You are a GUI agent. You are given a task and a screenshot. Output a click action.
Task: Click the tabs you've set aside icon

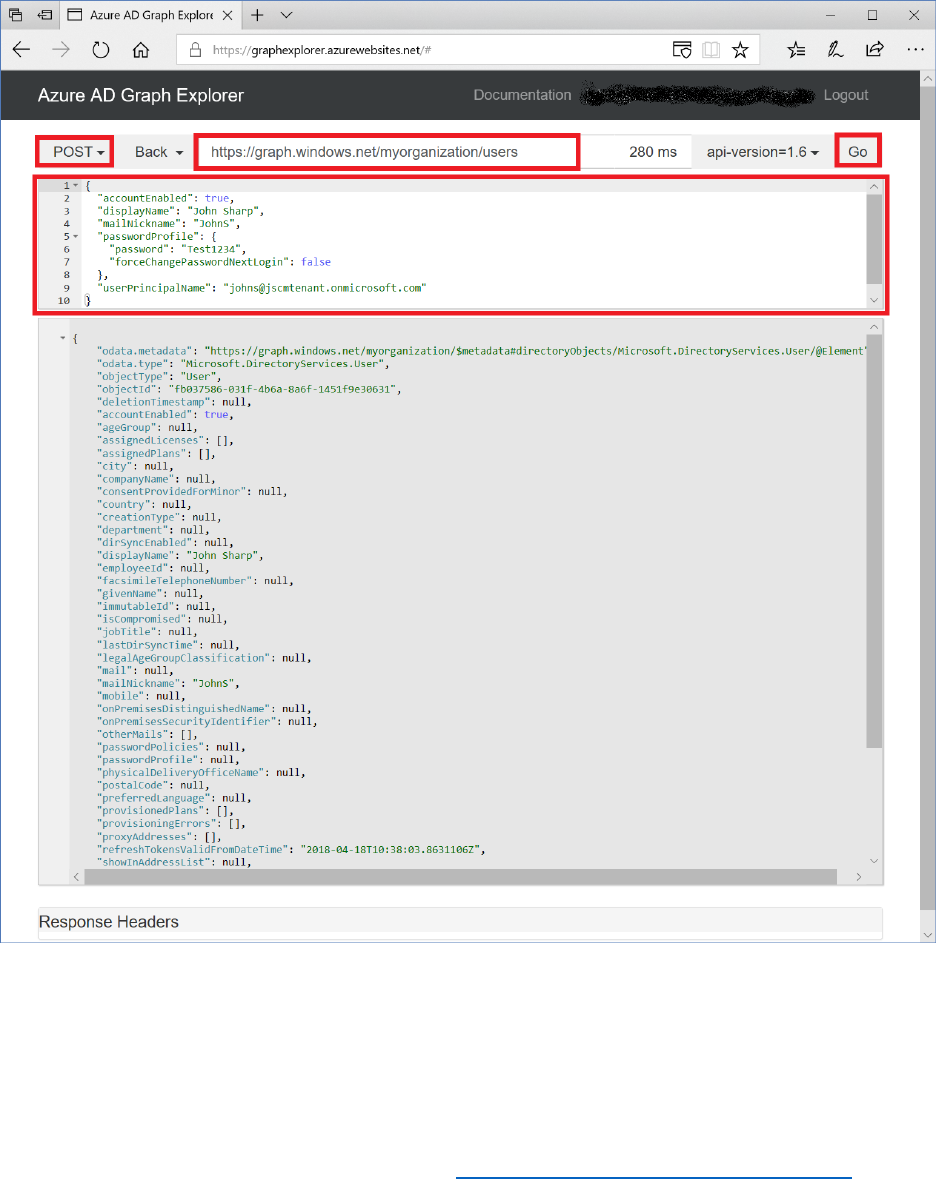point(16,15)
